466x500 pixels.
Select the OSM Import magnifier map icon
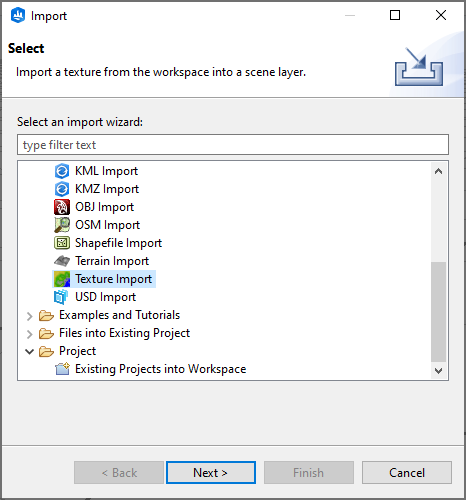(62, 225)
